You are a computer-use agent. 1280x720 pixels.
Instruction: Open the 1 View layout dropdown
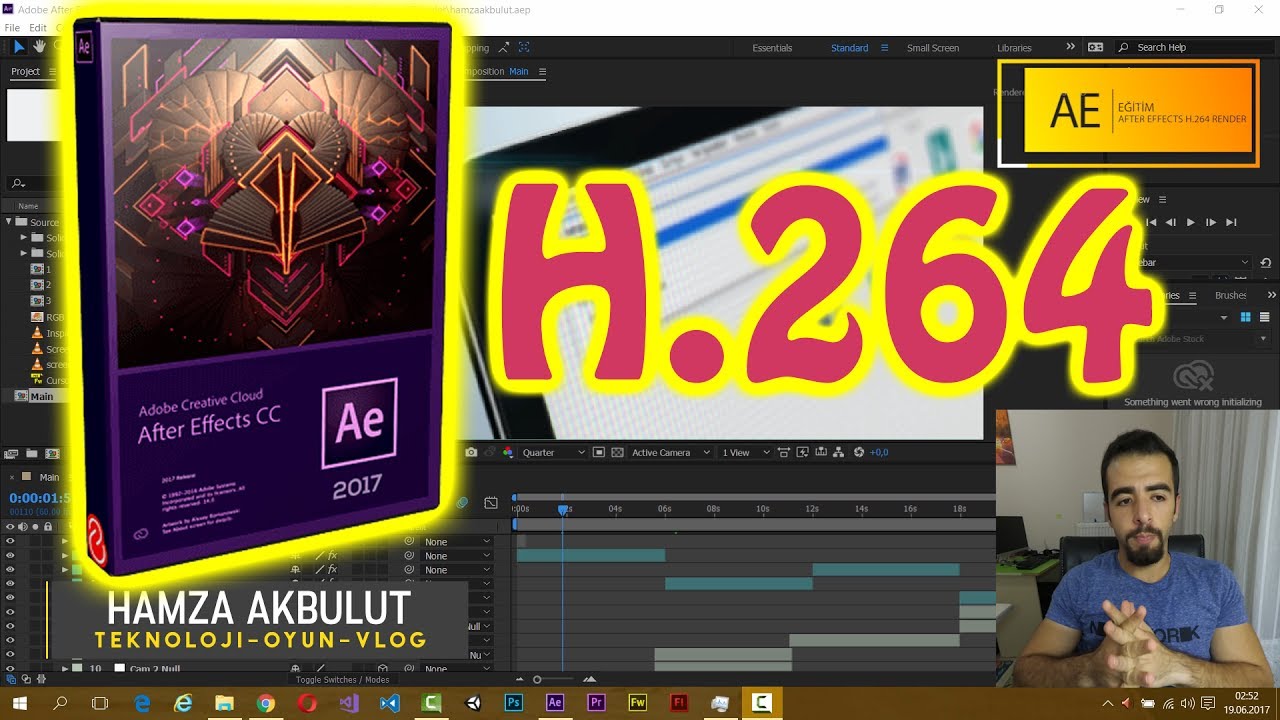coord(745,452)
